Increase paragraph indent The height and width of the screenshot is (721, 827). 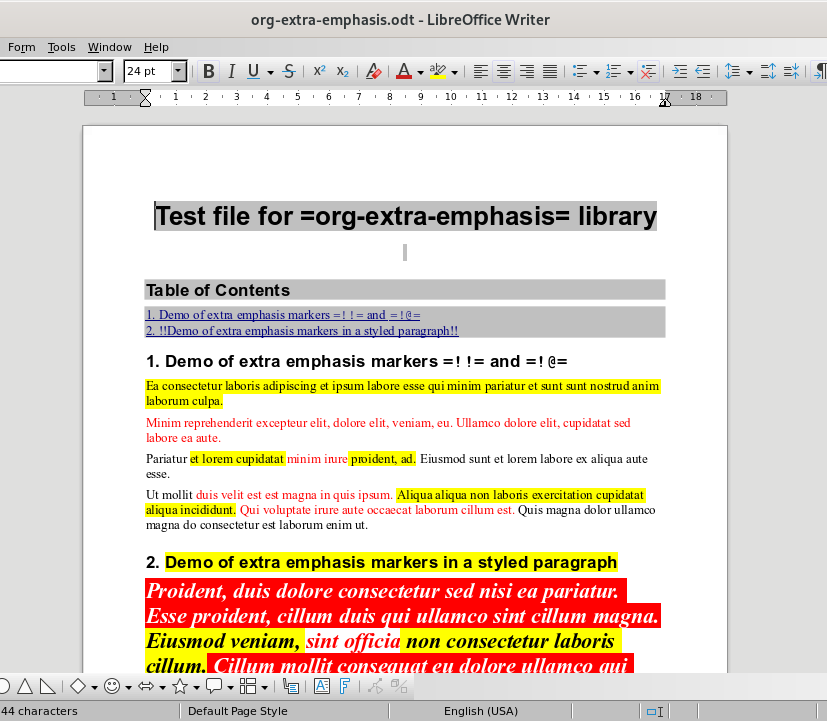[680, 71]
